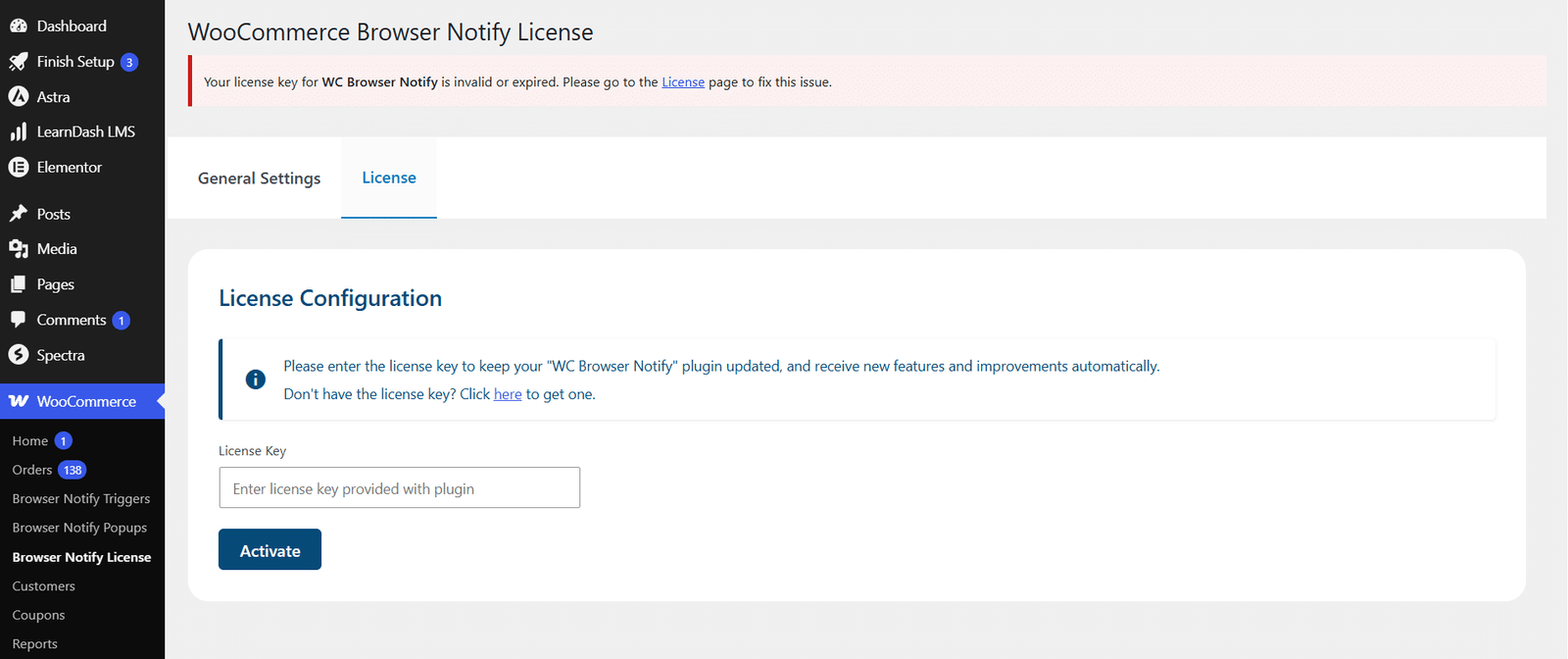
Task: Select the WooCommerce menu item
Action: pos(82,401)
